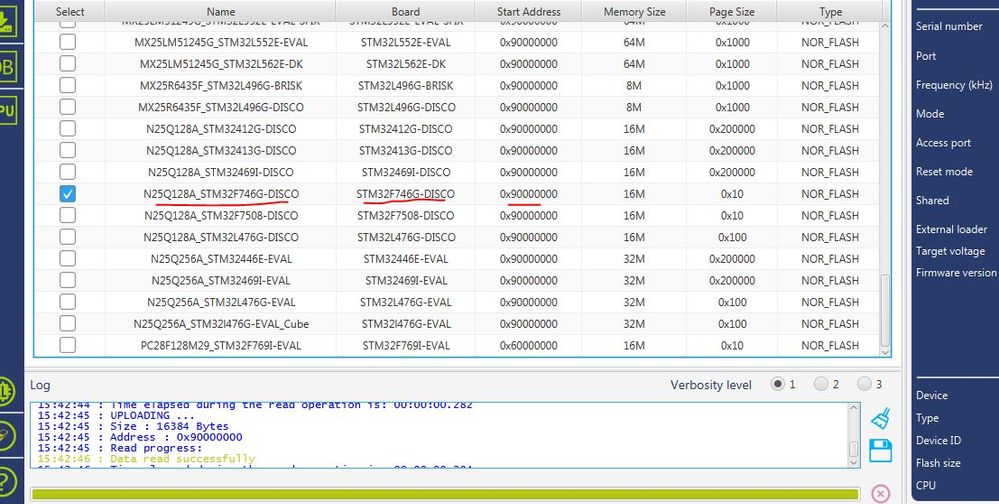The image size is (999, 504).
Task: Click the Frequency (kHz) label
Action: tap(954, 85)
